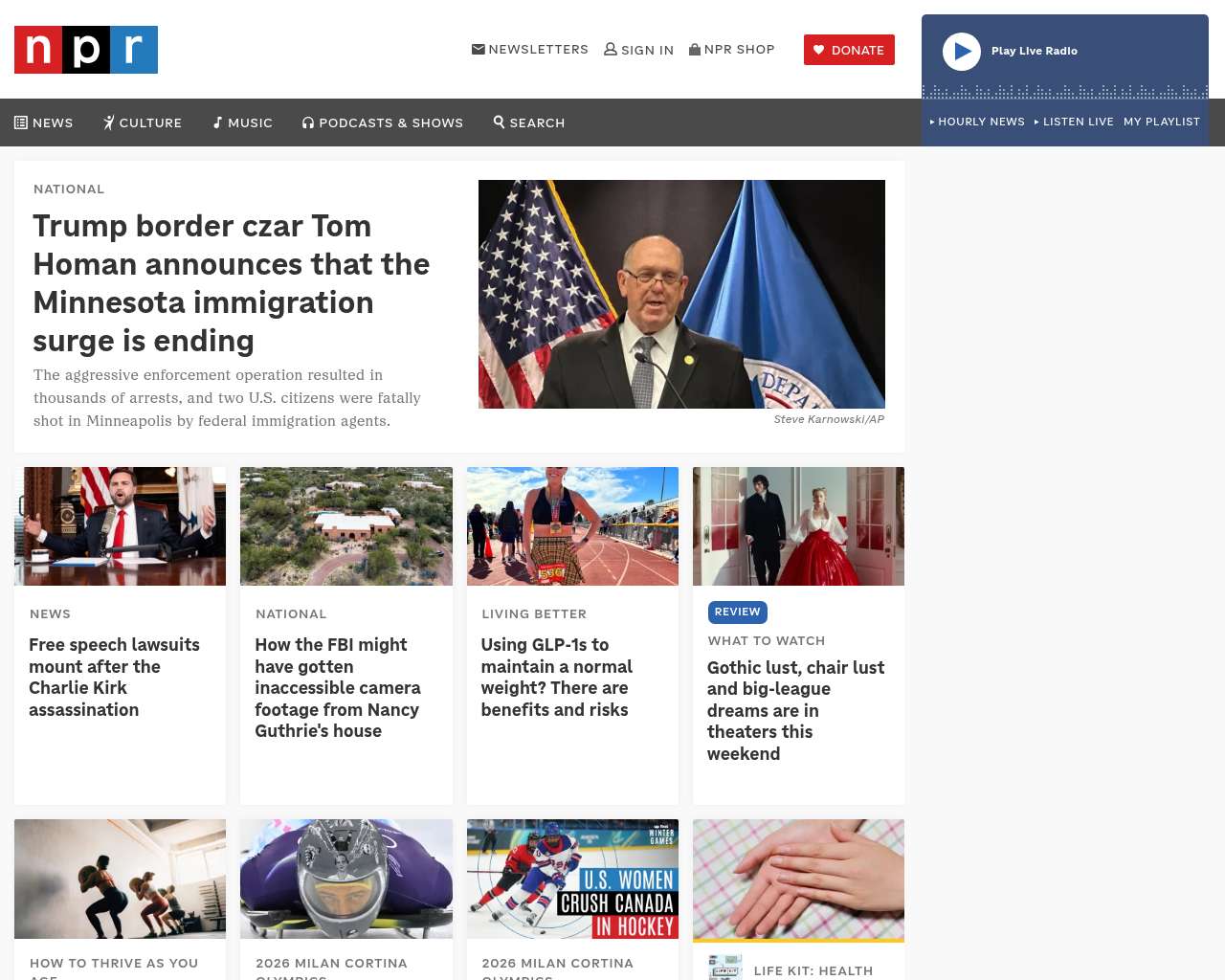Click the Culture menu icon
Image resolution: width=1225 pixels, height=980 pixels.
(x=109, y=122)
